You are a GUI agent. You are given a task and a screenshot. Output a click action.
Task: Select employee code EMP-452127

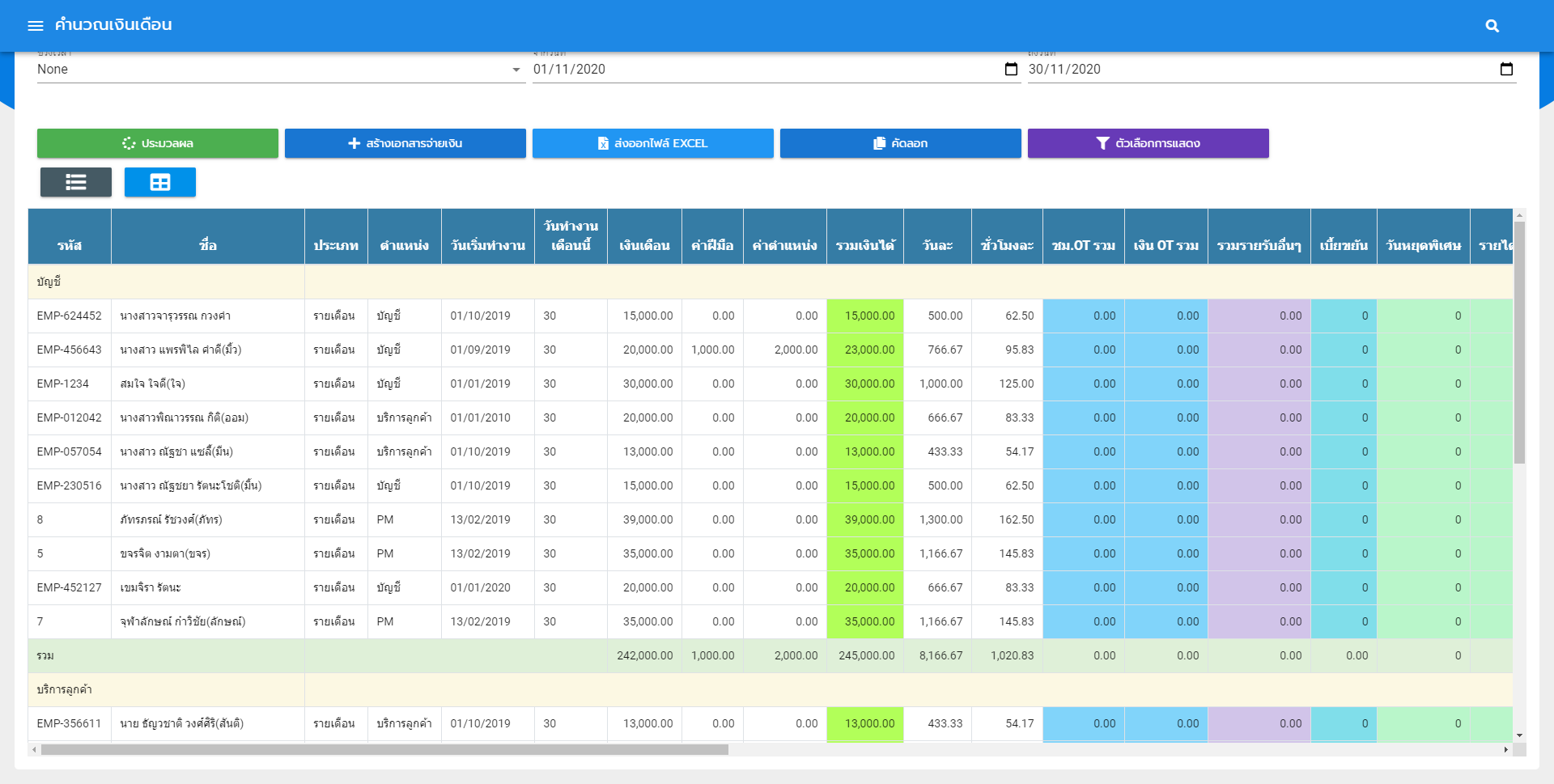tap(69, 587)
